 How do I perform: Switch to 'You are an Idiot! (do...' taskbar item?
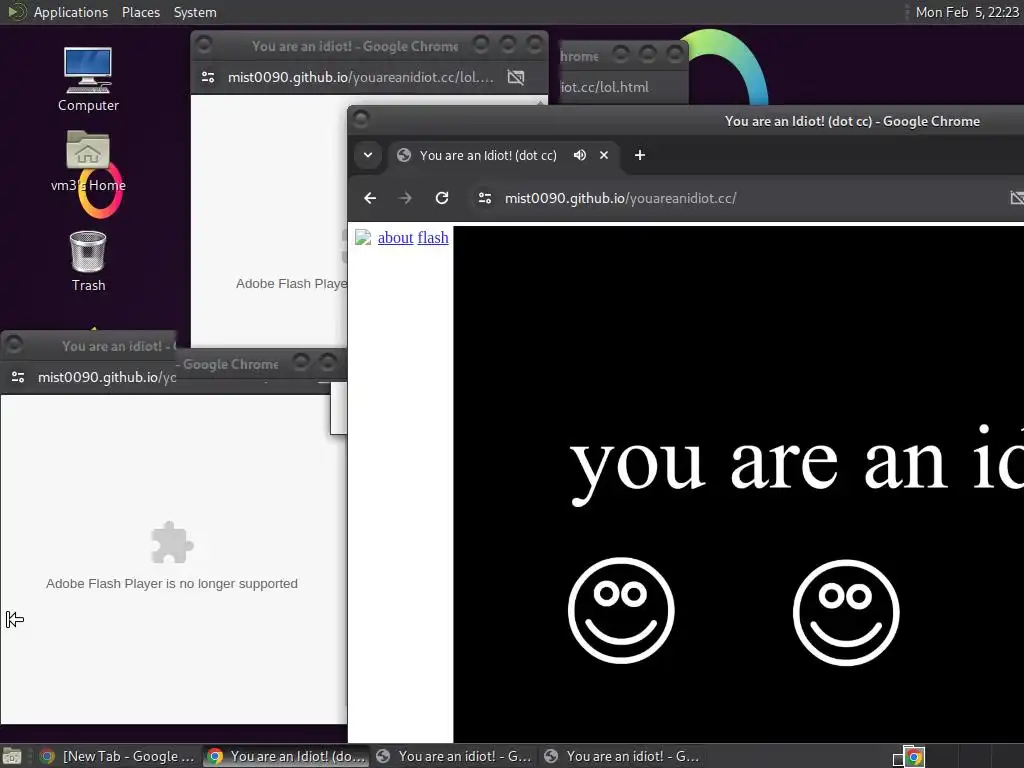286,756
